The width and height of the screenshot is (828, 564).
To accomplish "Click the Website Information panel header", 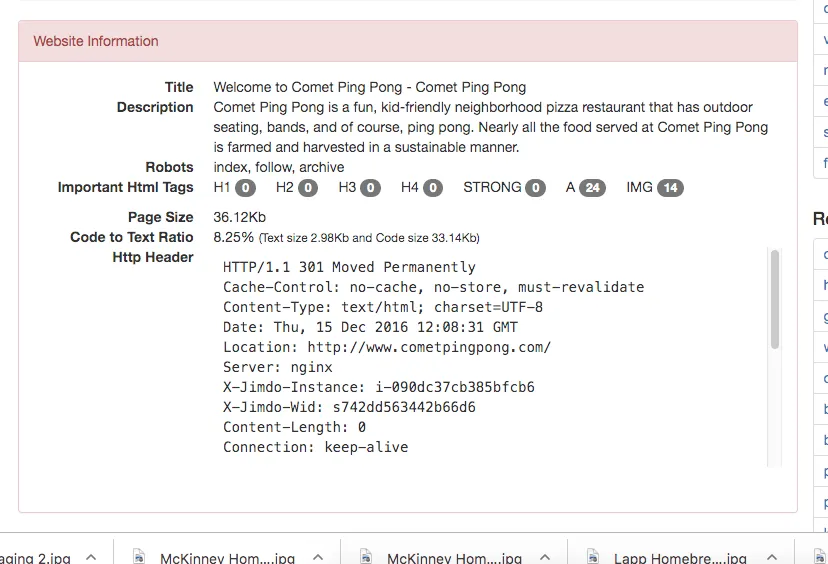I will pos(408,41).
